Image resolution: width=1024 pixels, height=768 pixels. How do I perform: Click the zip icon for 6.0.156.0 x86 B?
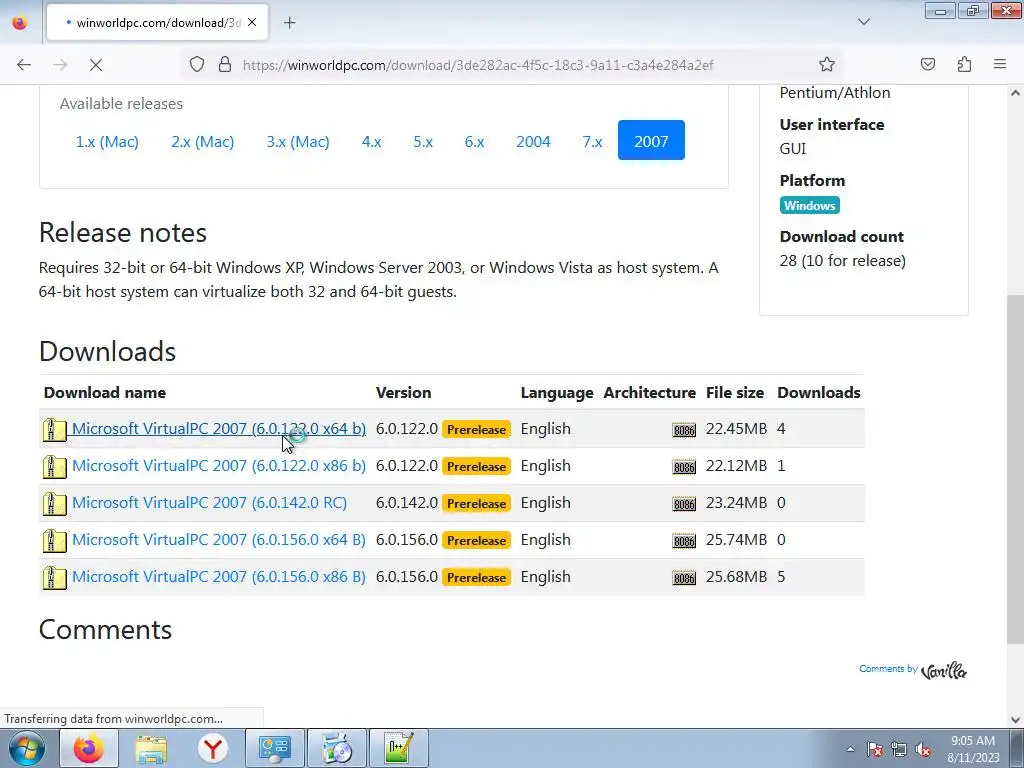point(54,577)
